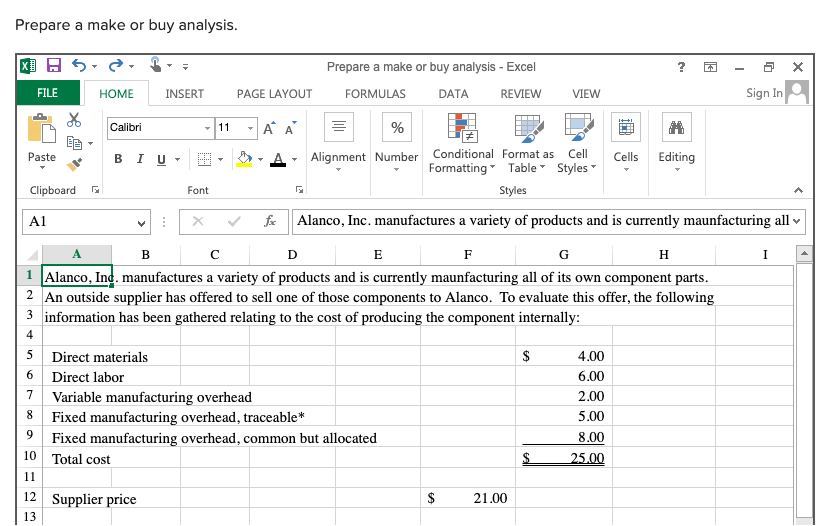This screenshot has height=526, width=822.
Task: Click the Format Painter brush icon
Action: pos(74,165)
